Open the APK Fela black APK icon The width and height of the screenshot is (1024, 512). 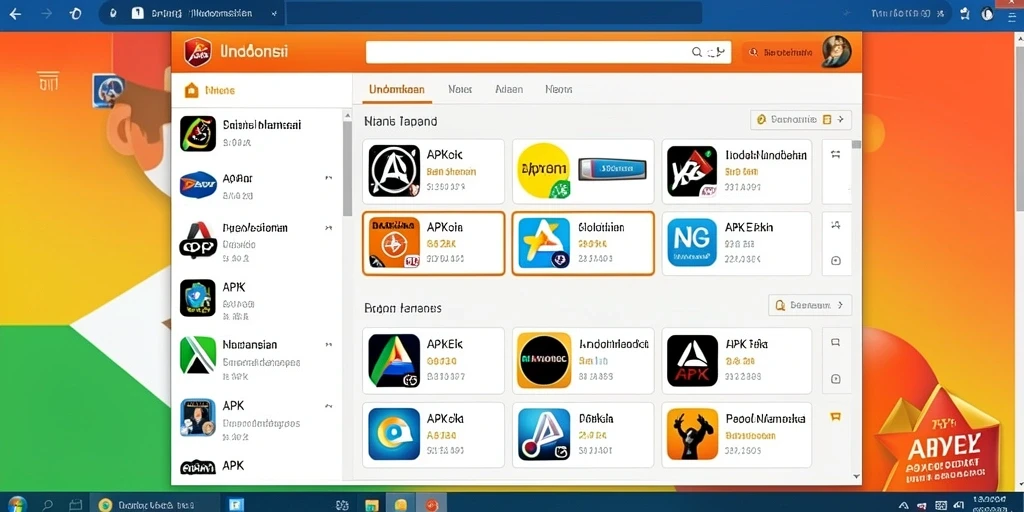click(692, 360)
